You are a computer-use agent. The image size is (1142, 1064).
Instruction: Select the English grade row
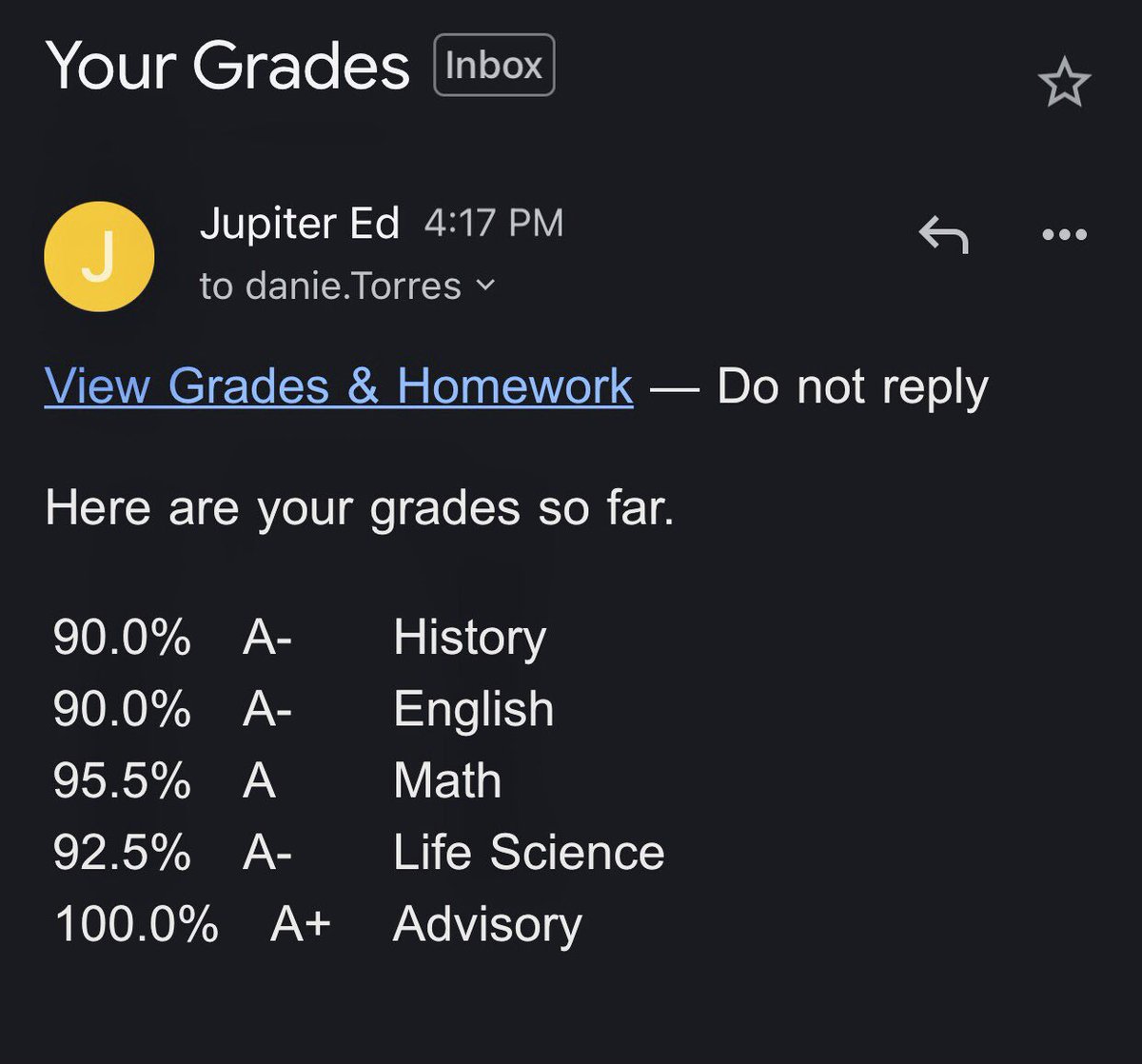pyautogui.click(x=304, y=710)
